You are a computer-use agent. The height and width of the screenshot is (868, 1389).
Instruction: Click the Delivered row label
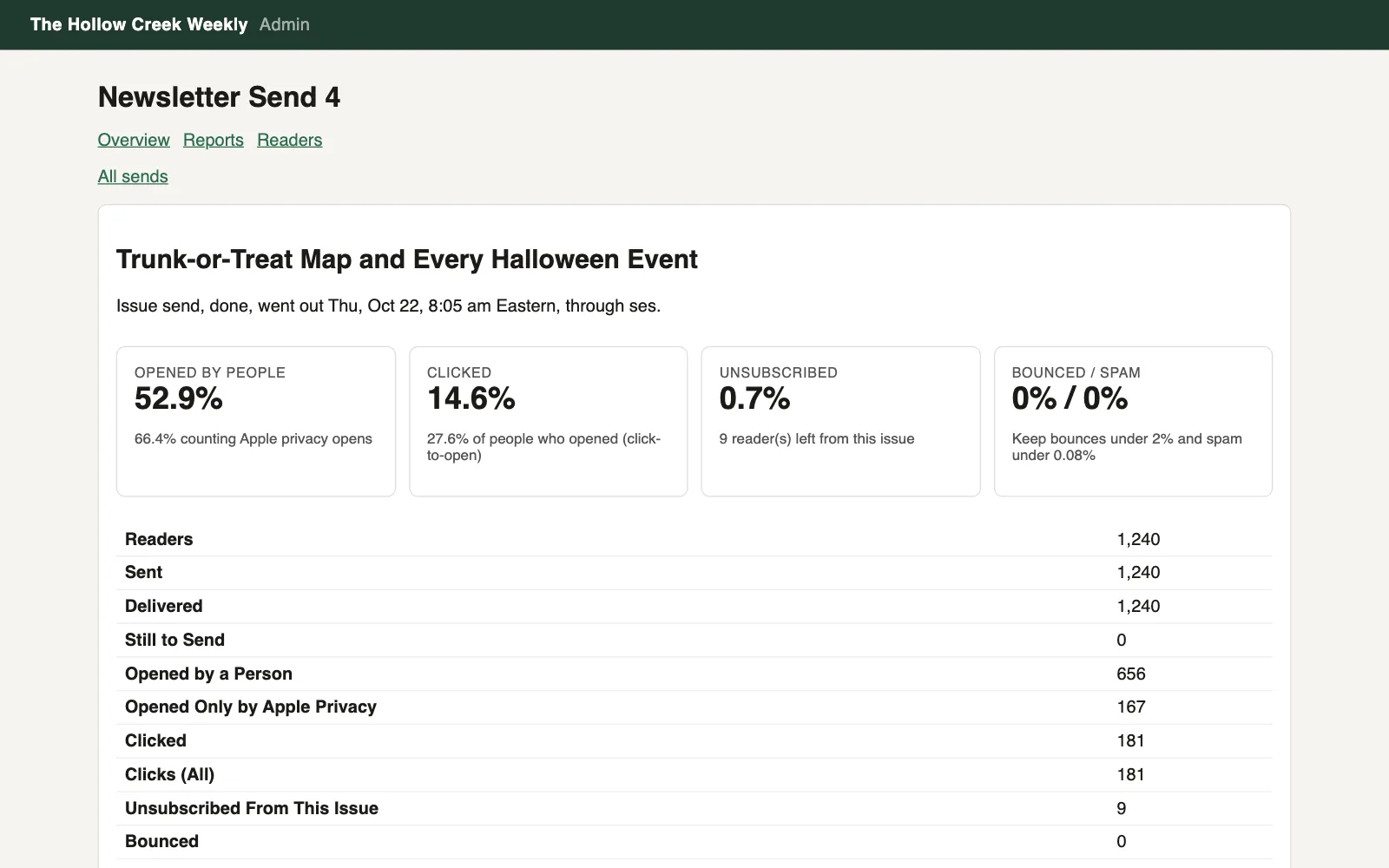tap(163, 606)
